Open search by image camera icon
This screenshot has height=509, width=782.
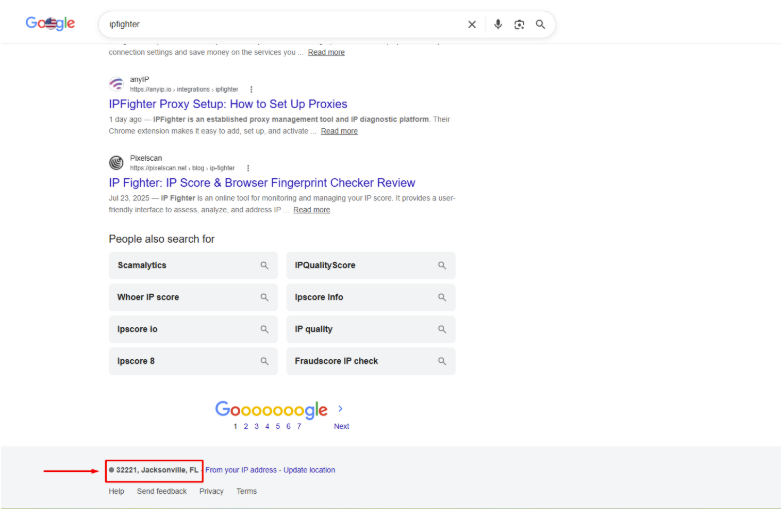(519, 24)
